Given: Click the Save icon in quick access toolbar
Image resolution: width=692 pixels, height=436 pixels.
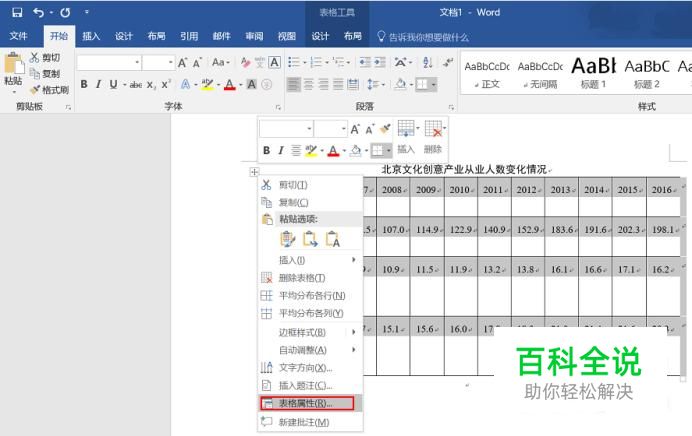Looking at the screenshot, I should (17, 13).
